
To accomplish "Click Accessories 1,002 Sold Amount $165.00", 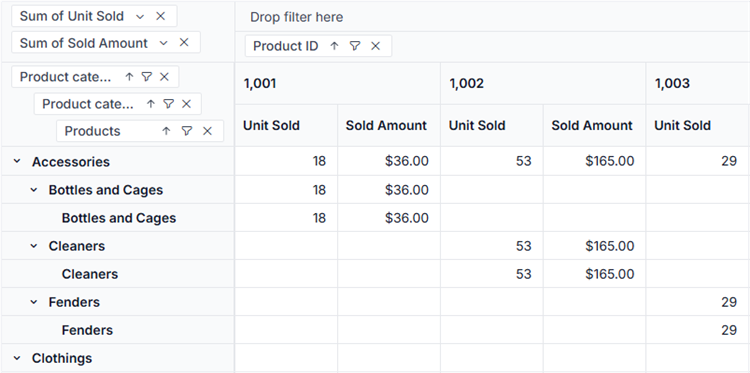I will (x=595, y=161).
